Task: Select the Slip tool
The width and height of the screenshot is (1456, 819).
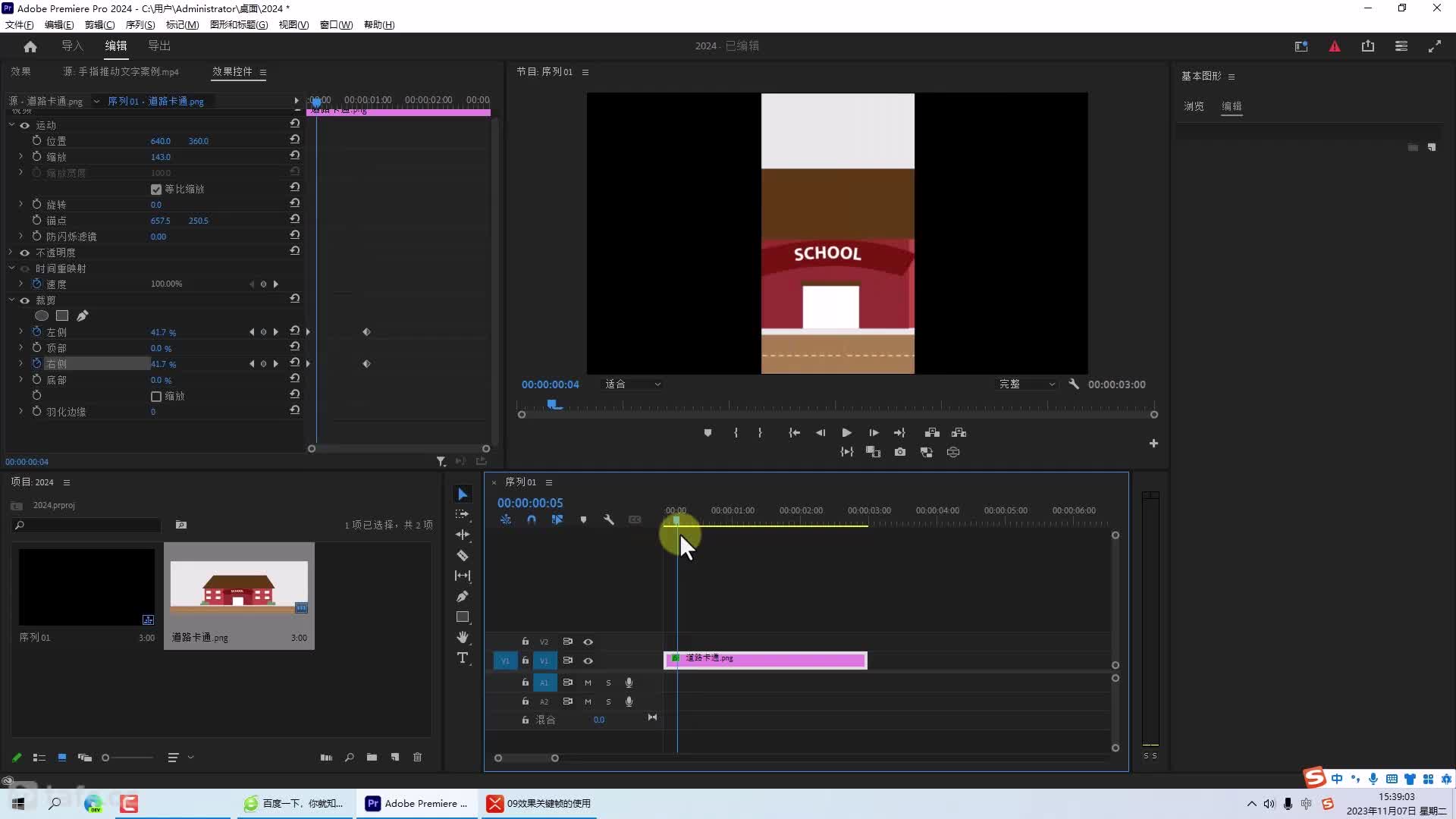Action: [x=462, y=576]
